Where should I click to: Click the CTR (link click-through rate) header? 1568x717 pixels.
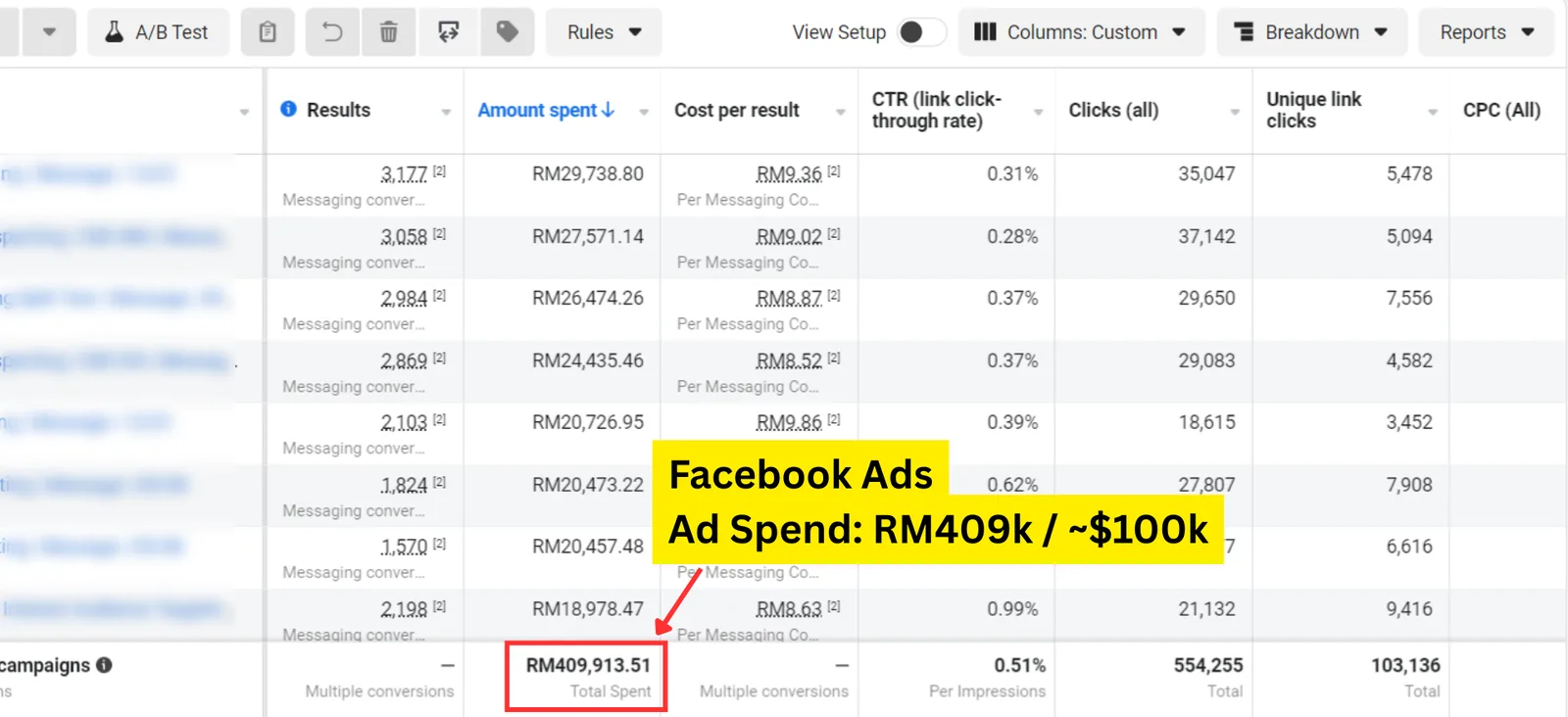(937, 110)
